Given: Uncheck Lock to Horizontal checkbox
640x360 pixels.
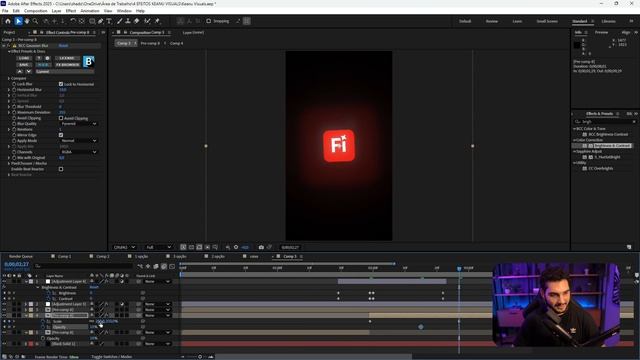Looking at the screenshot, I should 61,84.
